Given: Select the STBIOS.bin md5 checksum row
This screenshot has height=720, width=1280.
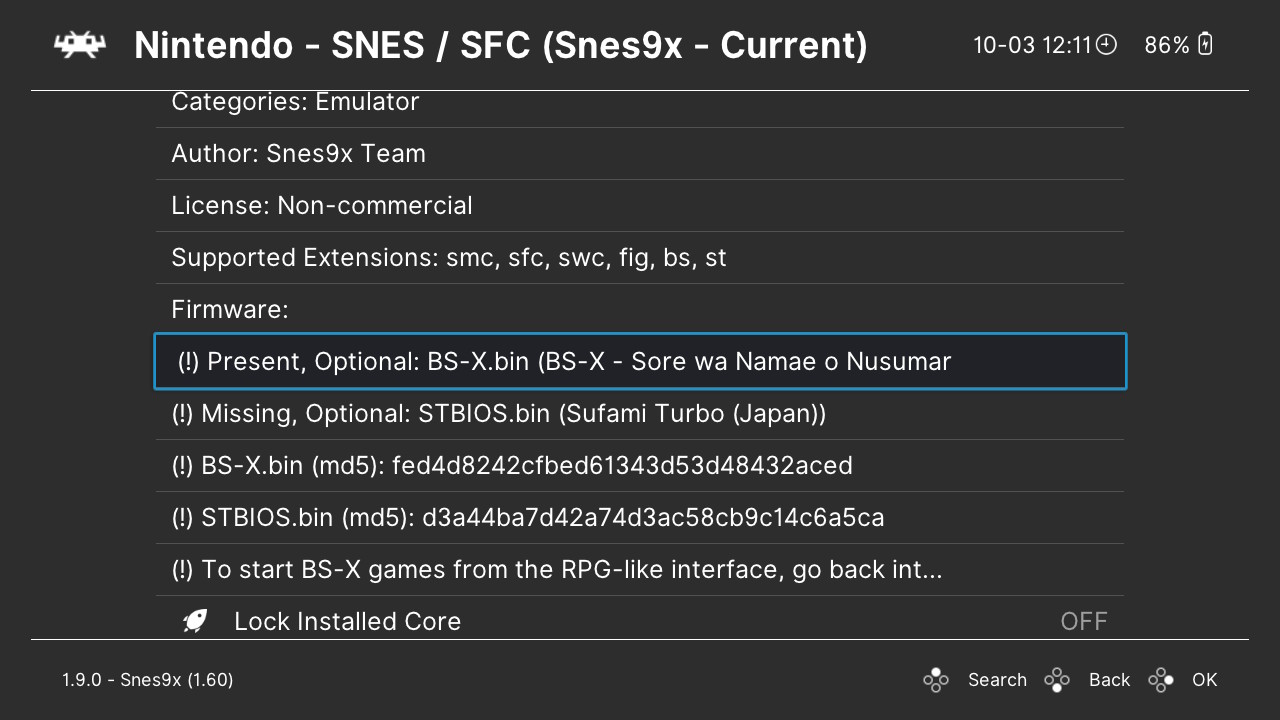Looking at the screenshot, I should point(640,517).
